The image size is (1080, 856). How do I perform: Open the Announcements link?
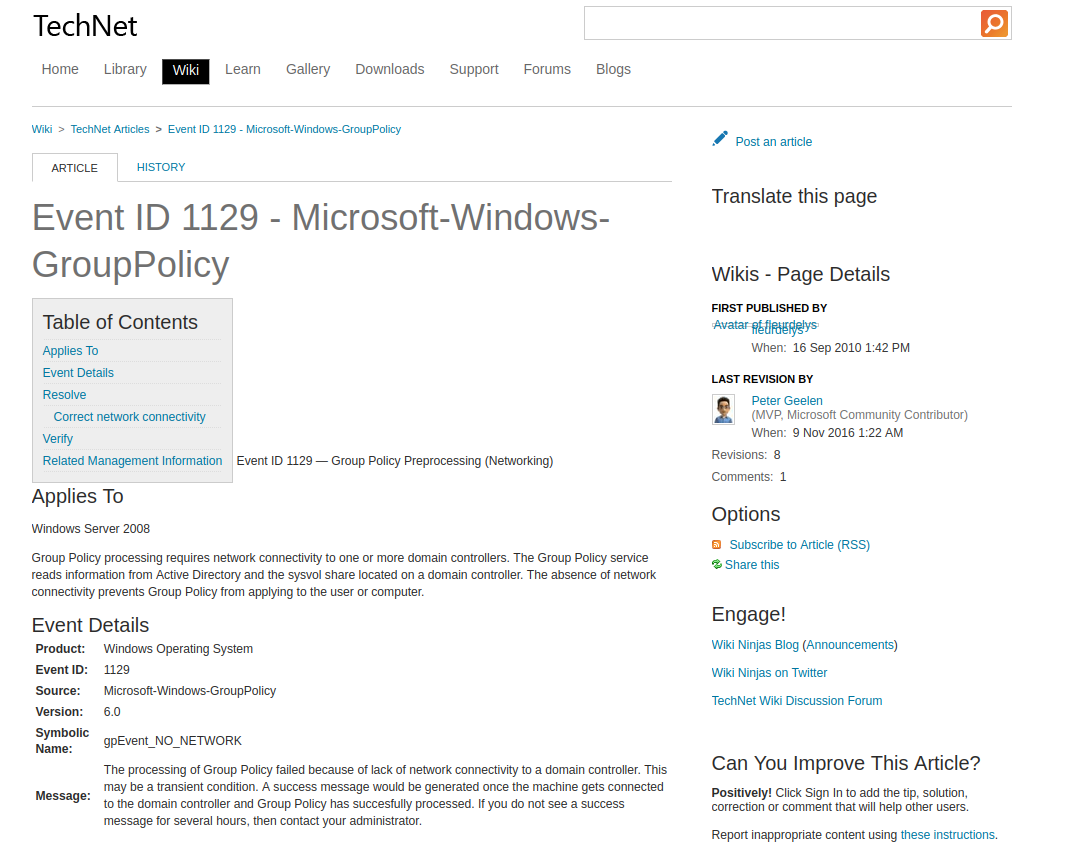[x=850, y=645]
